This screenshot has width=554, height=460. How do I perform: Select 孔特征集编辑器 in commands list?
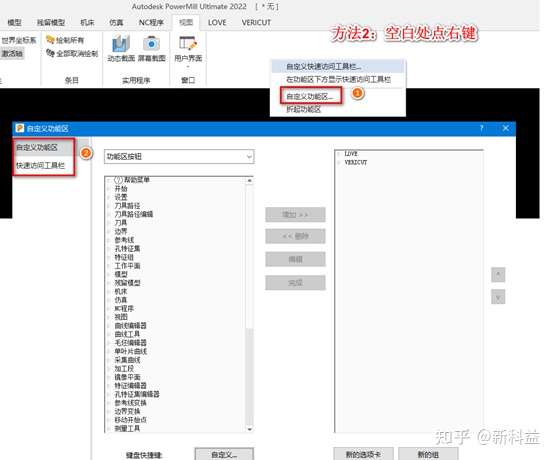click(x=137, y=394)
